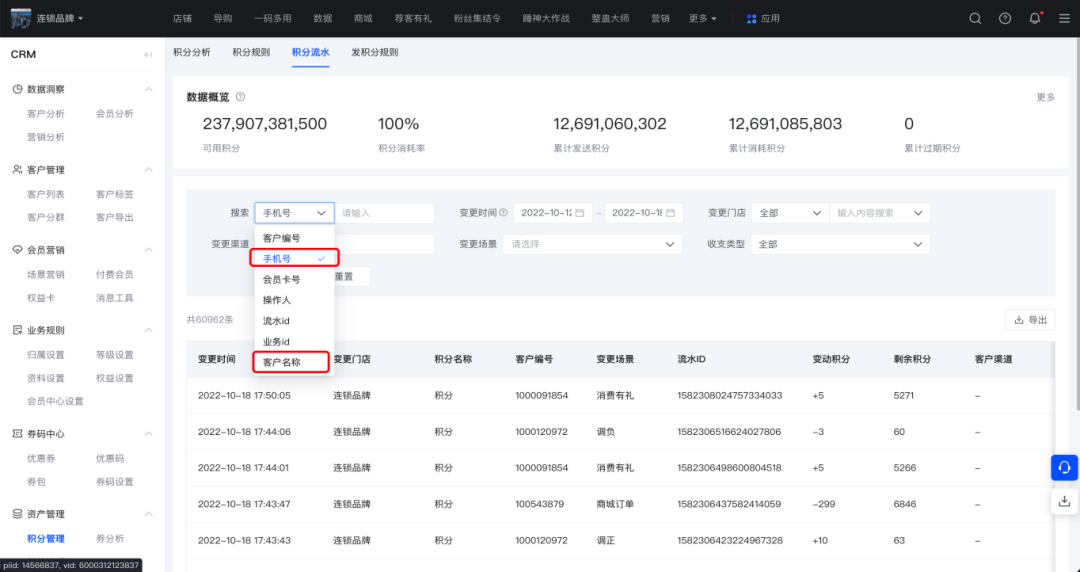Screen dimensions: 1080x572
Task: Select 会员卡号 in search dropdown
Action: (x=294, y=279)
